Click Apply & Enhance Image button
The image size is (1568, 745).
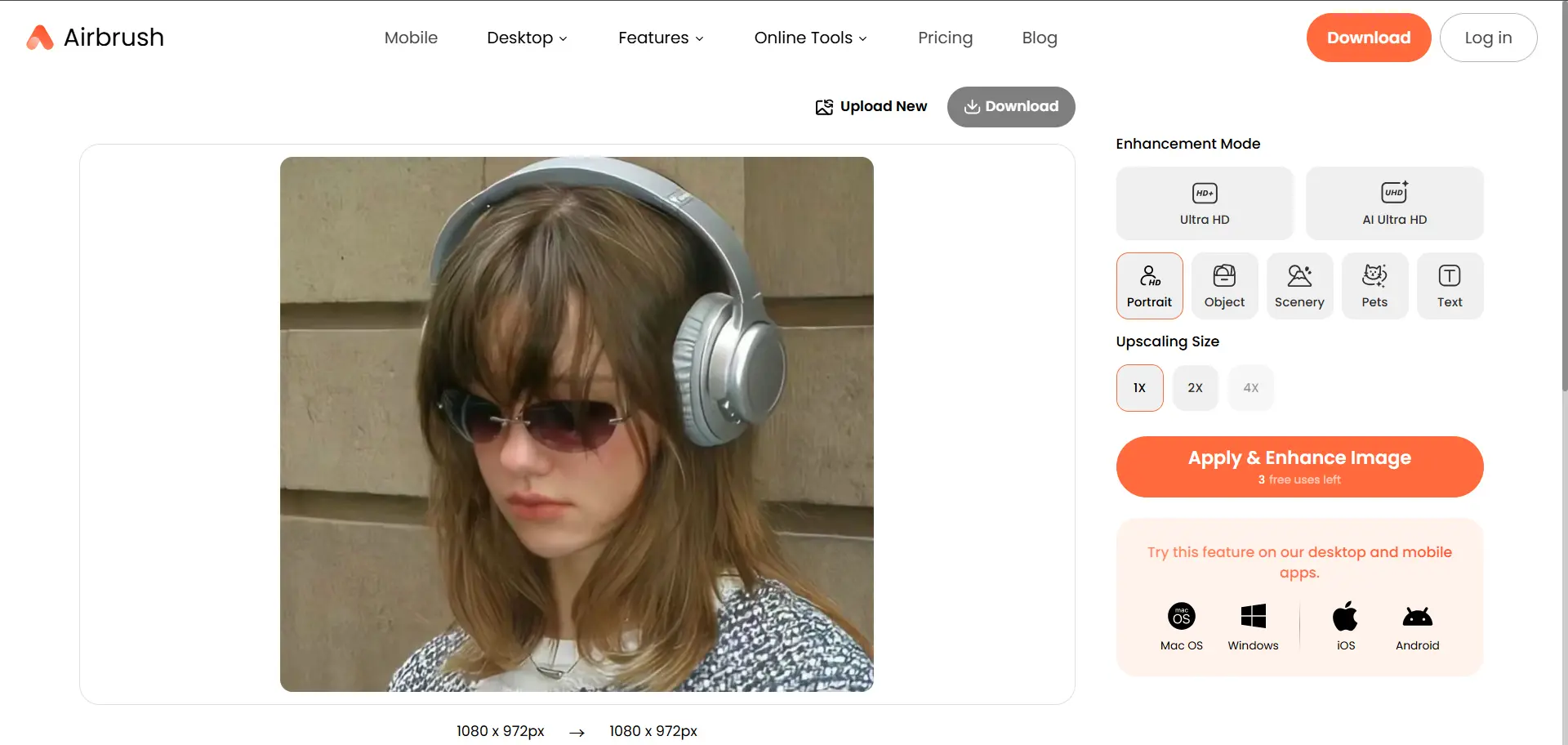point(1299,466)
